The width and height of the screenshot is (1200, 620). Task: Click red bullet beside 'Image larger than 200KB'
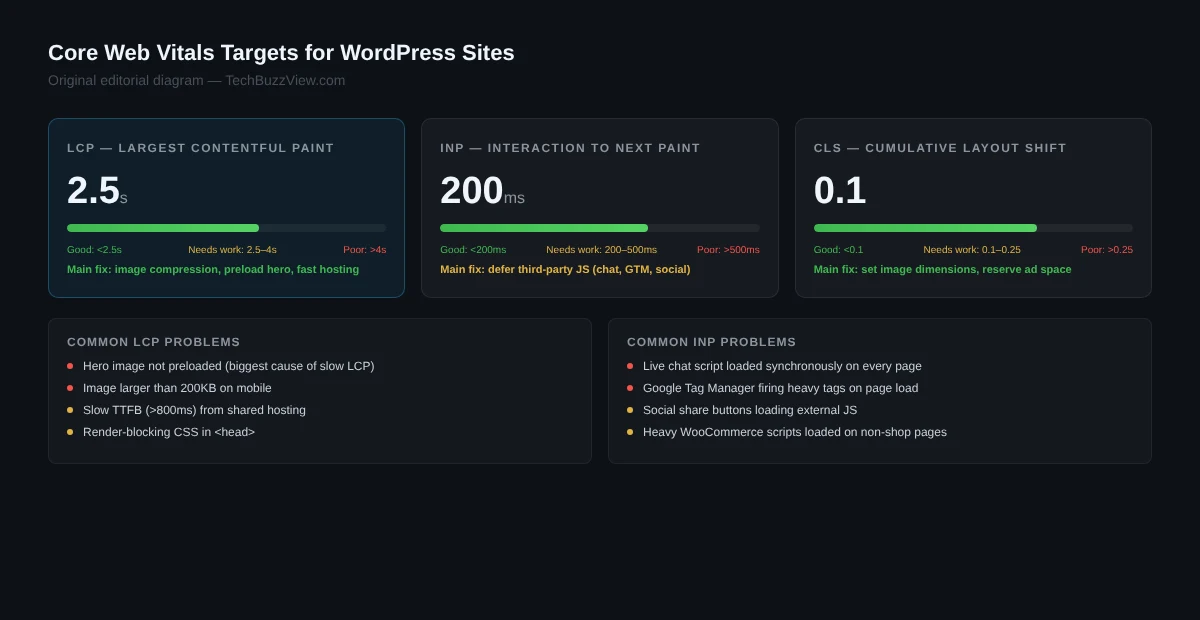[x=70, y=388]
